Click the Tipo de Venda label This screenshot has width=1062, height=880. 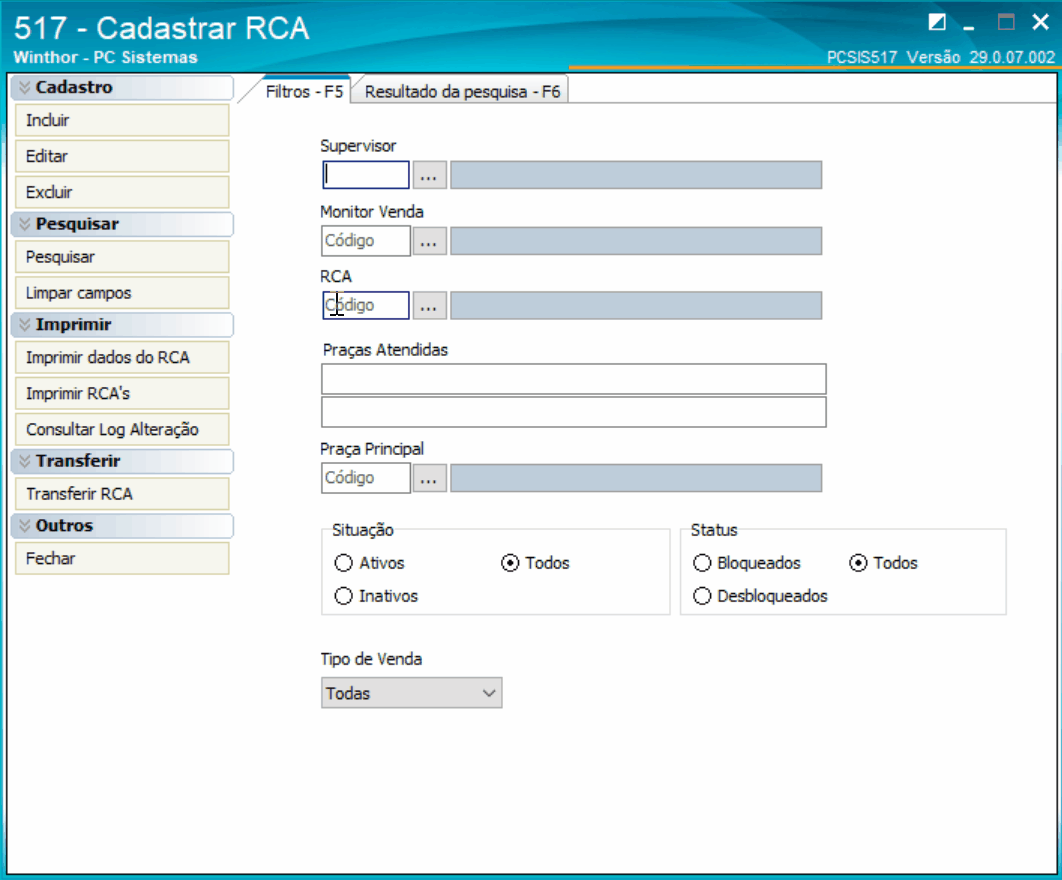(371, 659)
